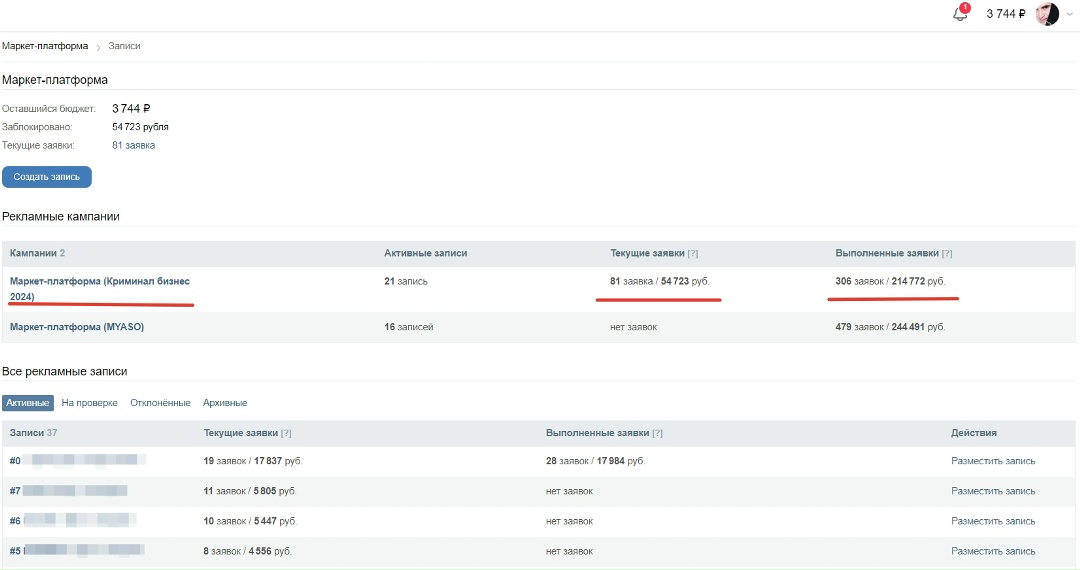Viewport: 1080px width, 570px height.
Task: Click help icon beside Текущие заявки in campaigns table
Action: click(693, 253)
